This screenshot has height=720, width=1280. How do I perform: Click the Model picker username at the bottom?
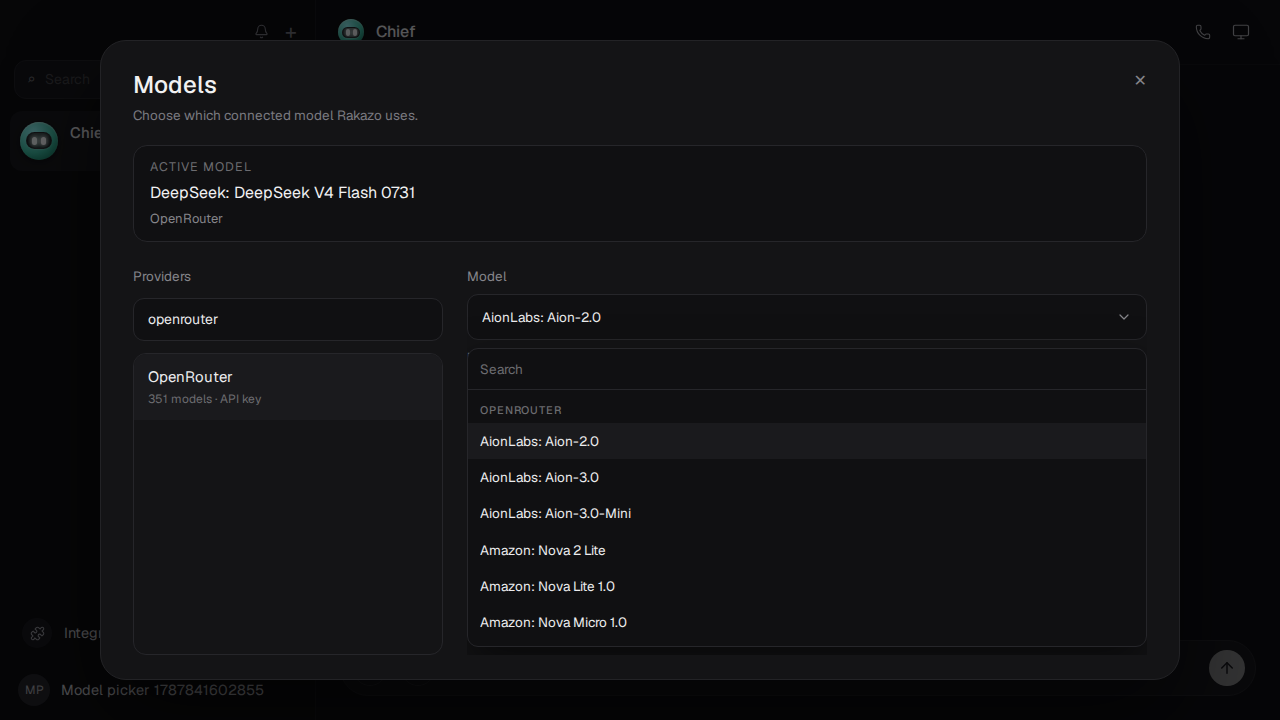[x=162, y=690]
